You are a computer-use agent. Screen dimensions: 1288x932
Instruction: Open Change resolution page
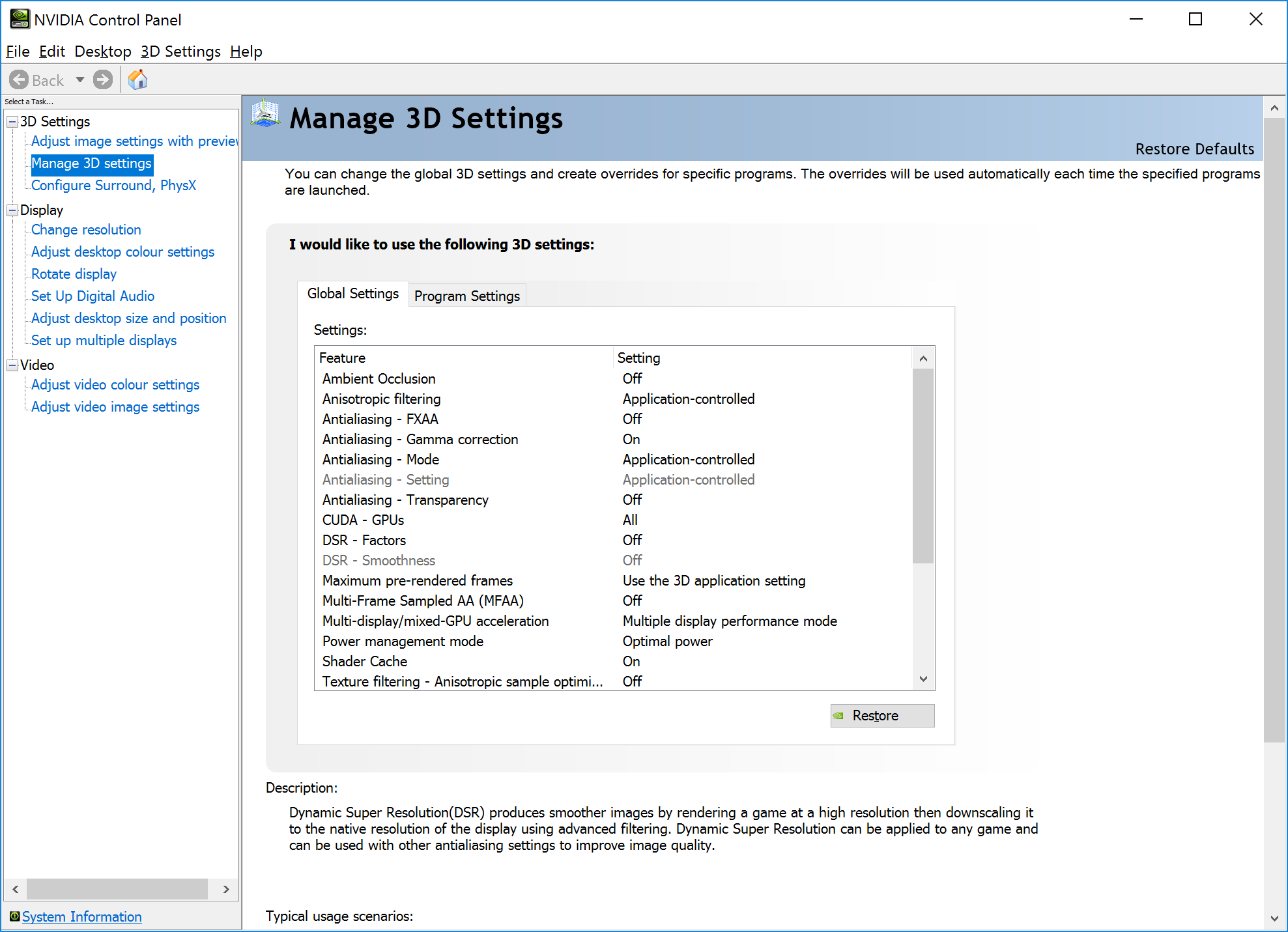(86, 230)
